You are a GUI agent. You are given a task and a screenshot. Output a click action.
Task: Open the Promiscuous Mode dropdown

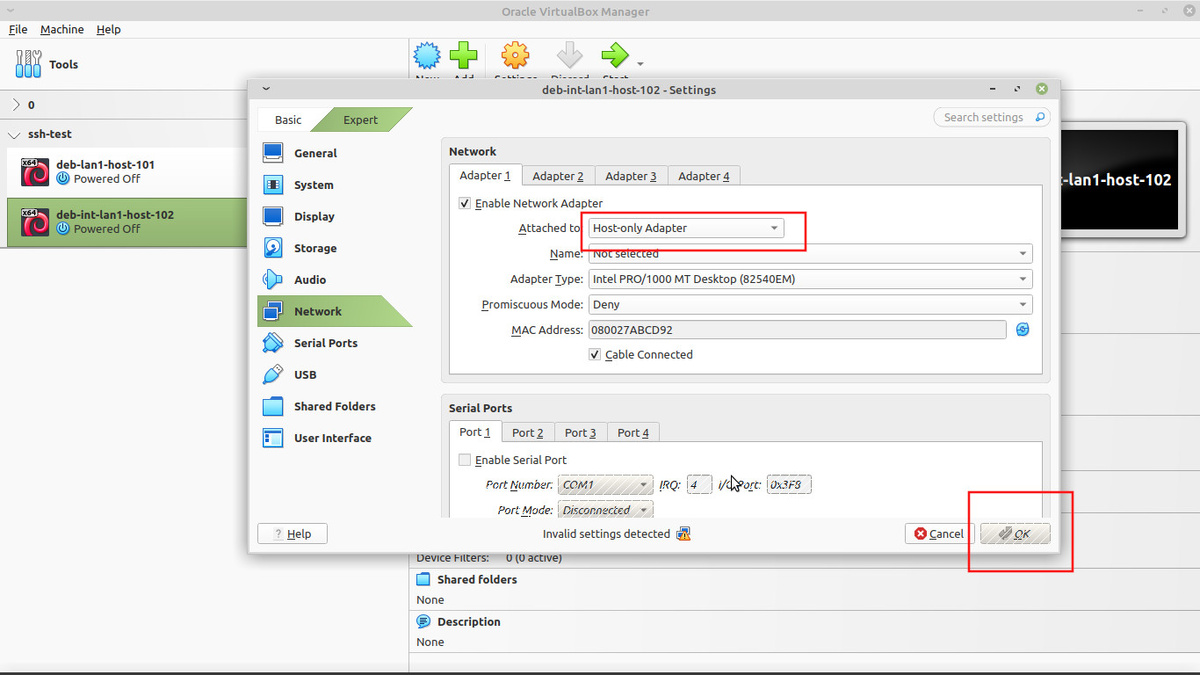coord(810,304)
